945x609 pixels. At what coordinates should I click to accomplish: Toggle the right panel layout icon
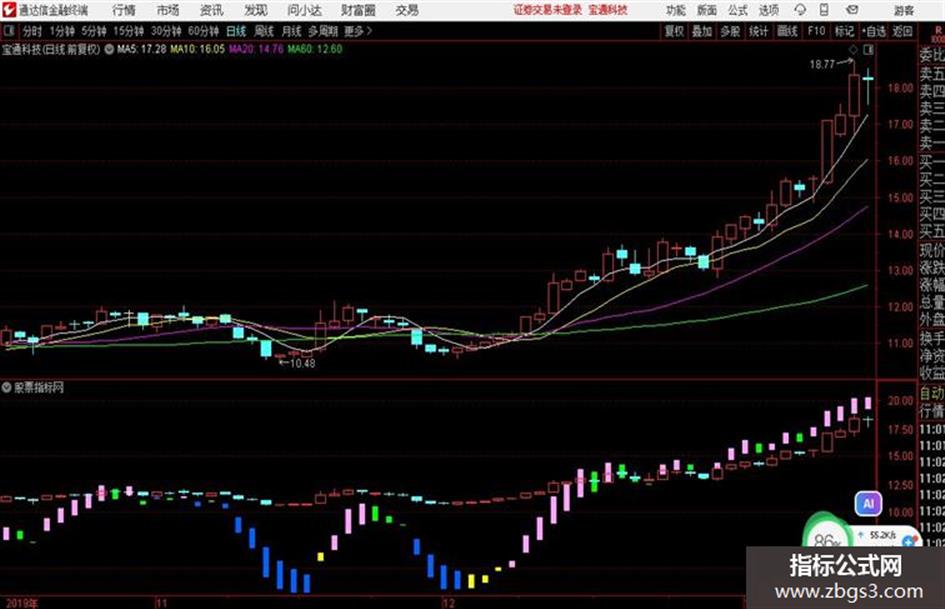[x=868, y=49]
